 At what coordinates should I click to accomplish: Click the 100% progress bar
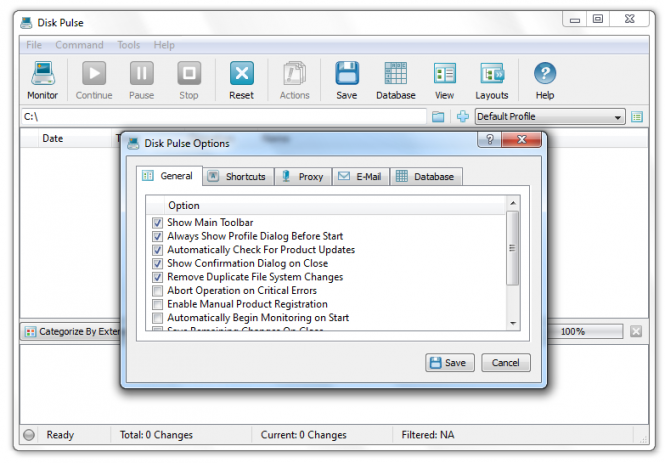pyautogui.click(x=585, y=332)
